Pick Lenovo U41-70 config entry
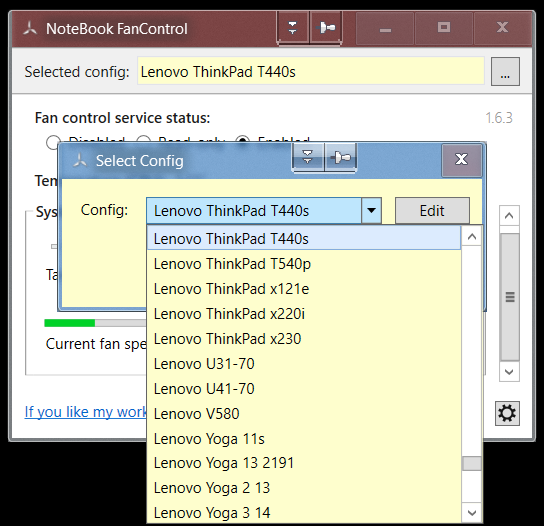This screenshot has height=526, width=544. (x=304, y=389)
